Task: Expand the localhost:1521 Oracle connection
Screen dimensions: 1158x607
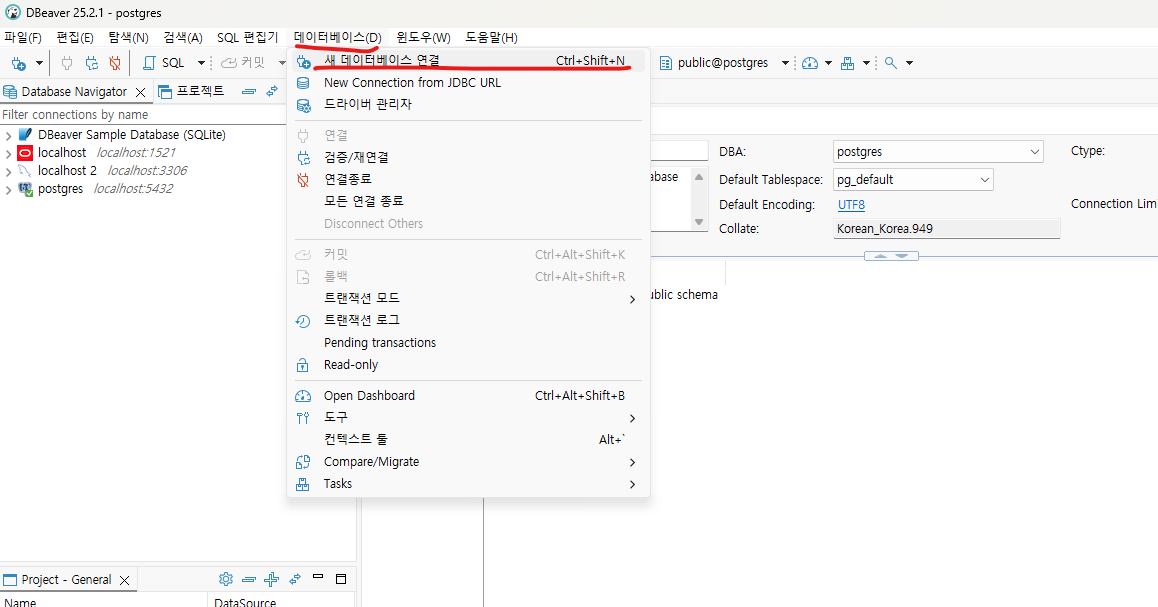Action: 8,153
